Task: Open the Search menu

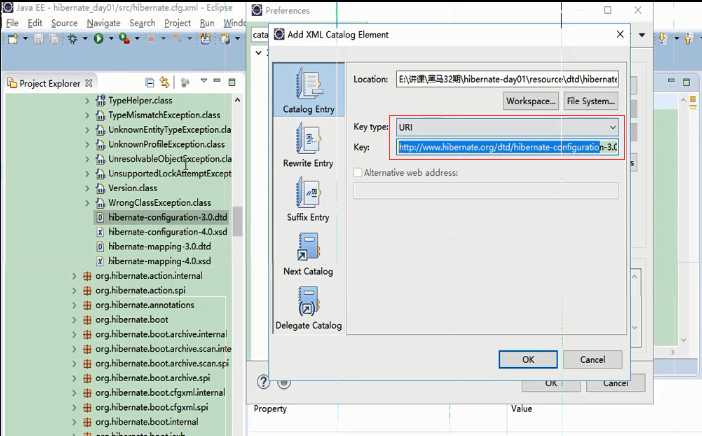Action: (142, 23)
